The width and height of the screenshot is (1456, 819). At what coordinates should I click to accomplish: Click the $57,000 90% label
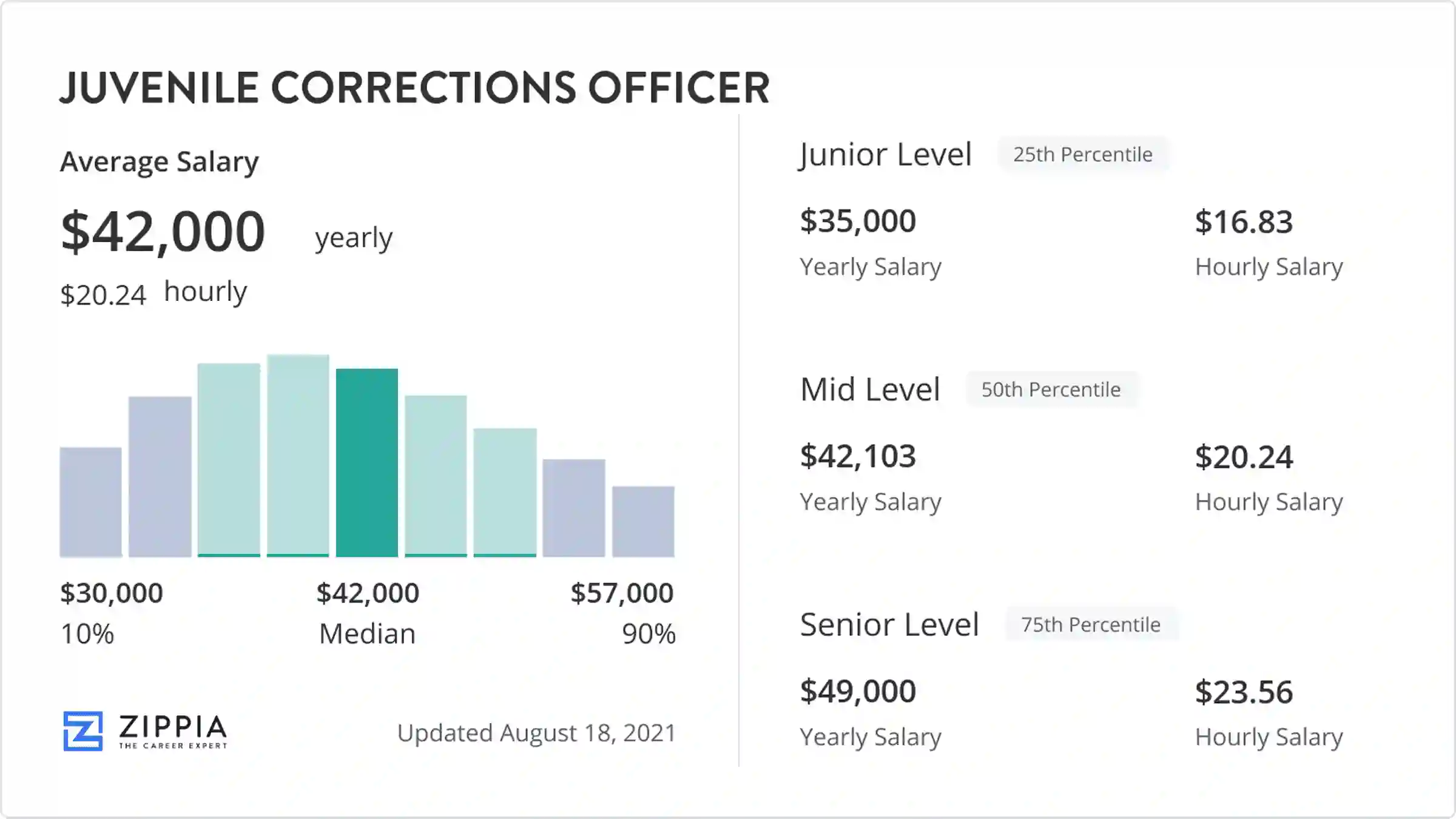622,593
